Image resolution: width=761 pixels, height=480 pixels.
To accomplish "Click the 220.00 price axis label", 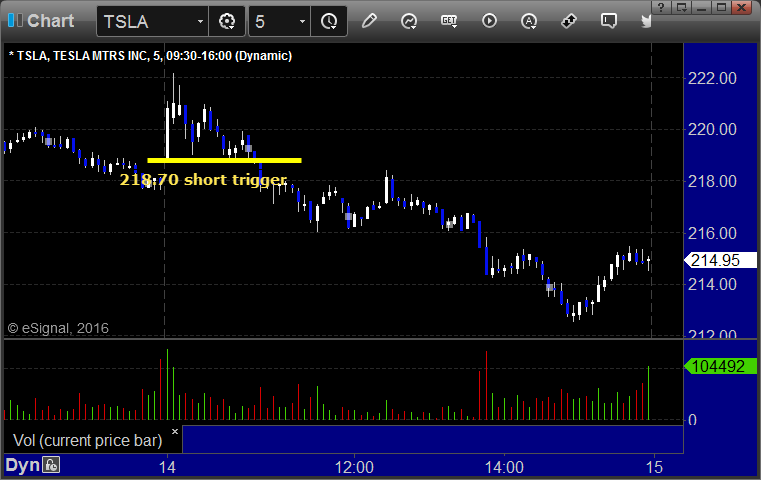I will click(x=712, y=130).
